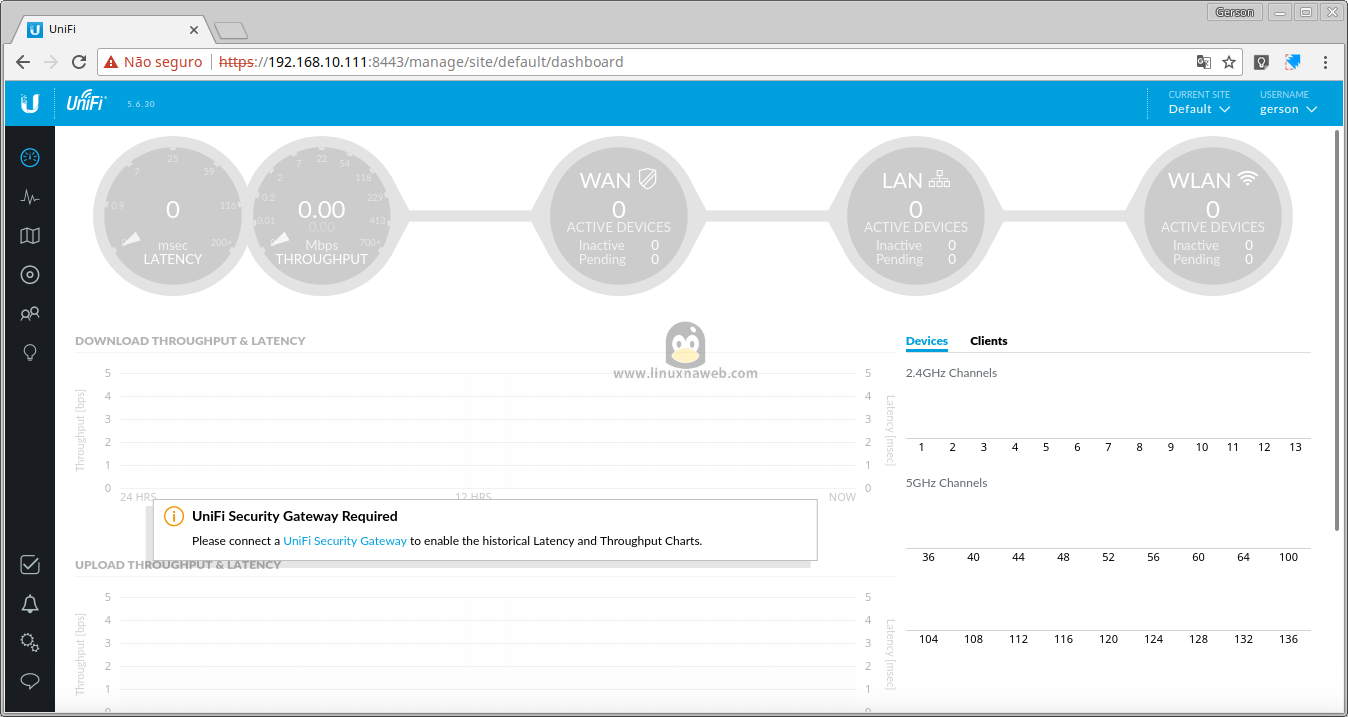
Task: Click the Gerson profile button in title bar
Action: (1234, 12)
